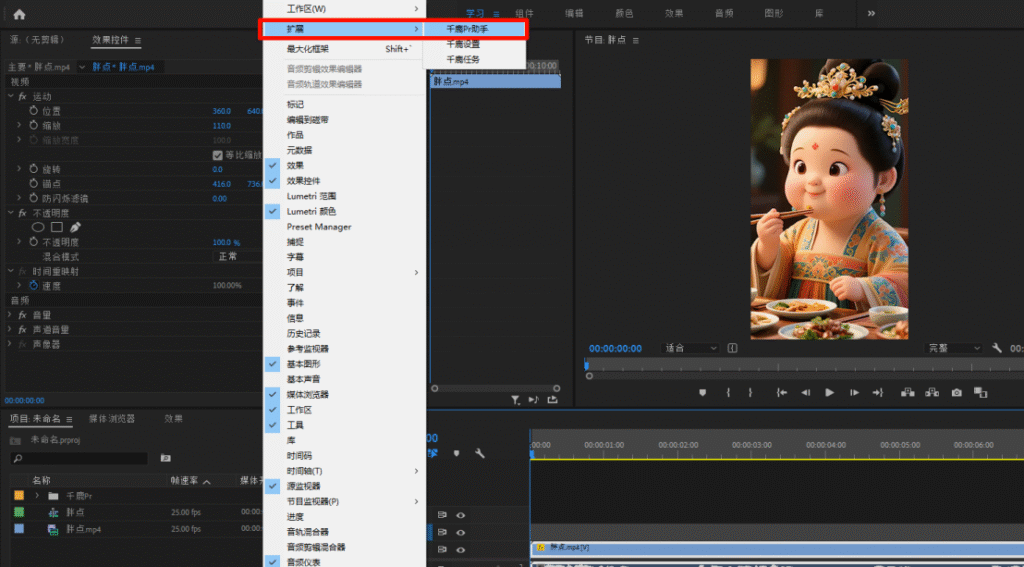Add a marker in the Program monitor
1024x567 pixels.
click(702, 393)
